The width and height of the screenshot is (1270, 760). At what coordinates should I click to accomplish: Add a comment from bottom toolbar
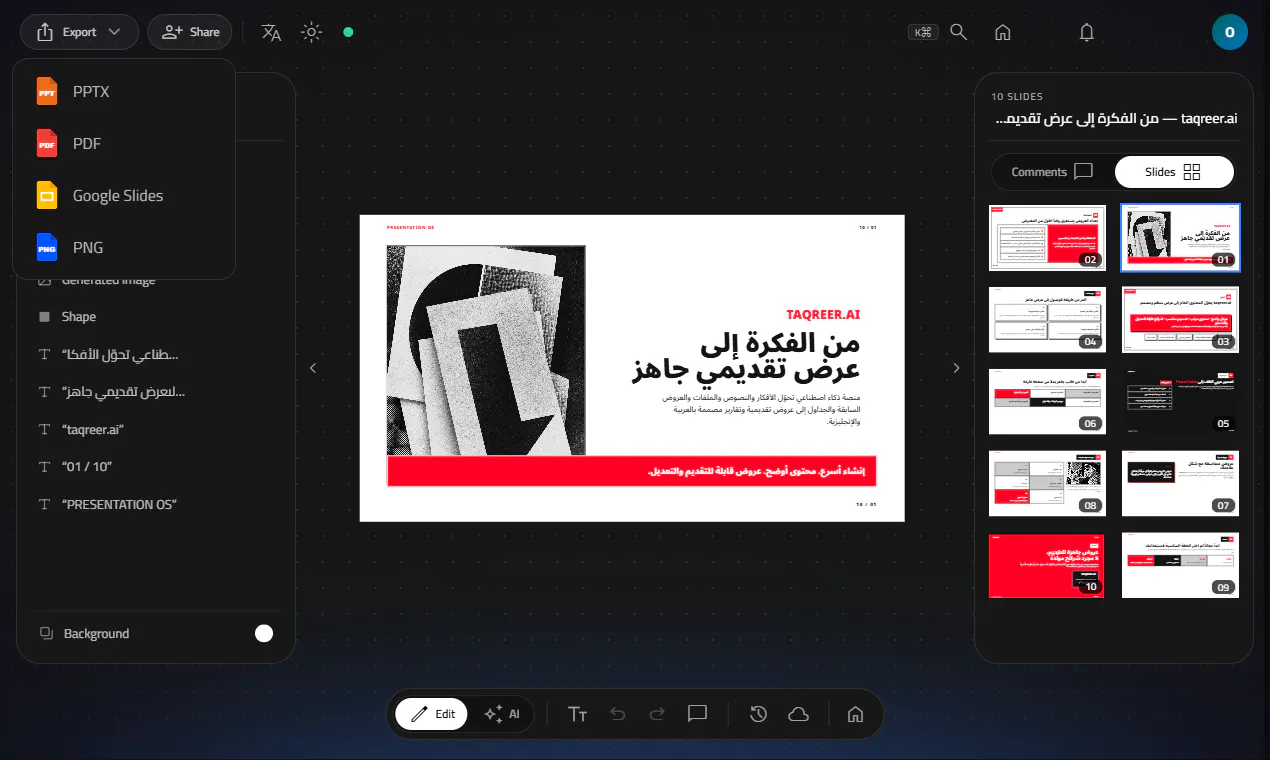point(697,714)
